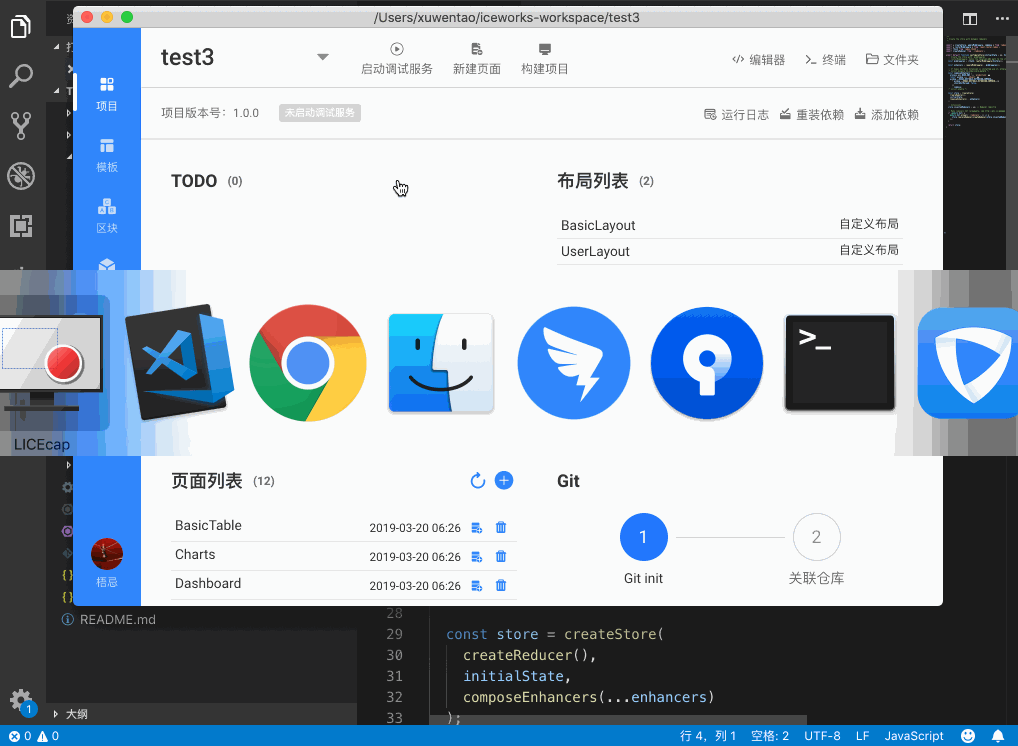Screen dimensions: 1018x746
Task: Open the Debug view in VS Code
Action: click(x=21, y=176)
